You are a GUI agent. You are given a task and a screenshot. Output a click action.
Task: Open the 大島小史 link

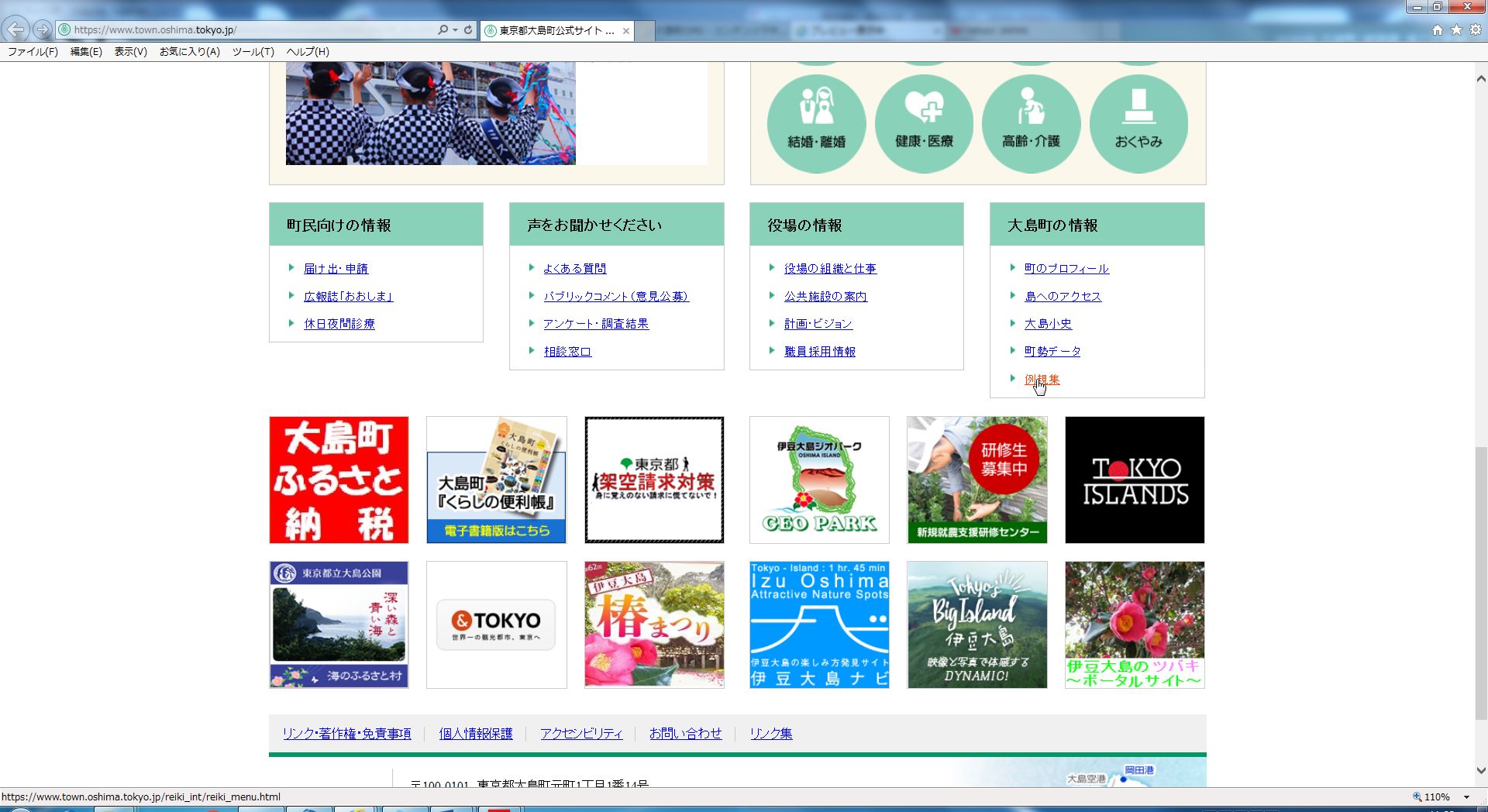pos(1048,324)
